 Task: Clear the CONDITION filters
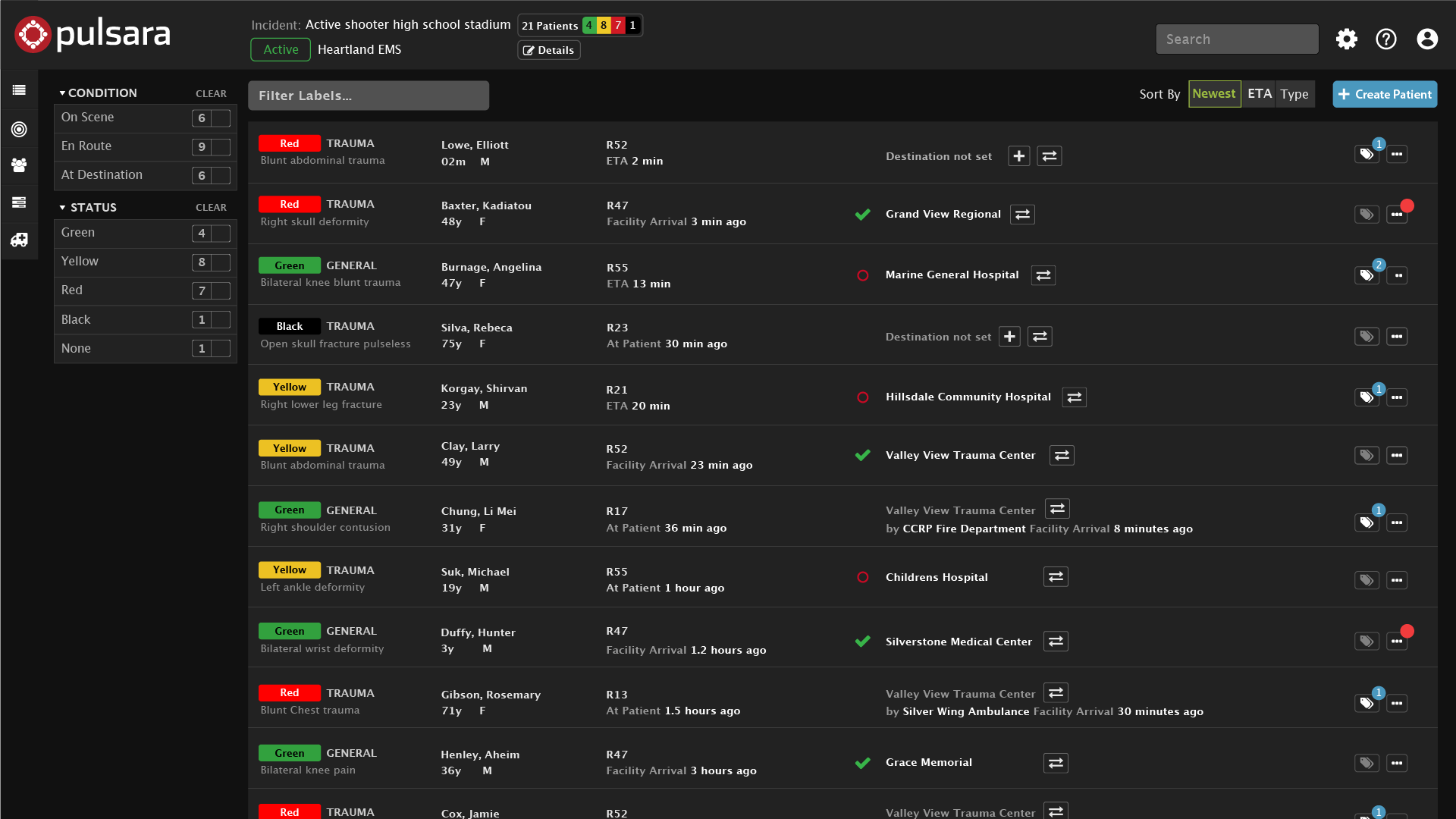[210, 92]
